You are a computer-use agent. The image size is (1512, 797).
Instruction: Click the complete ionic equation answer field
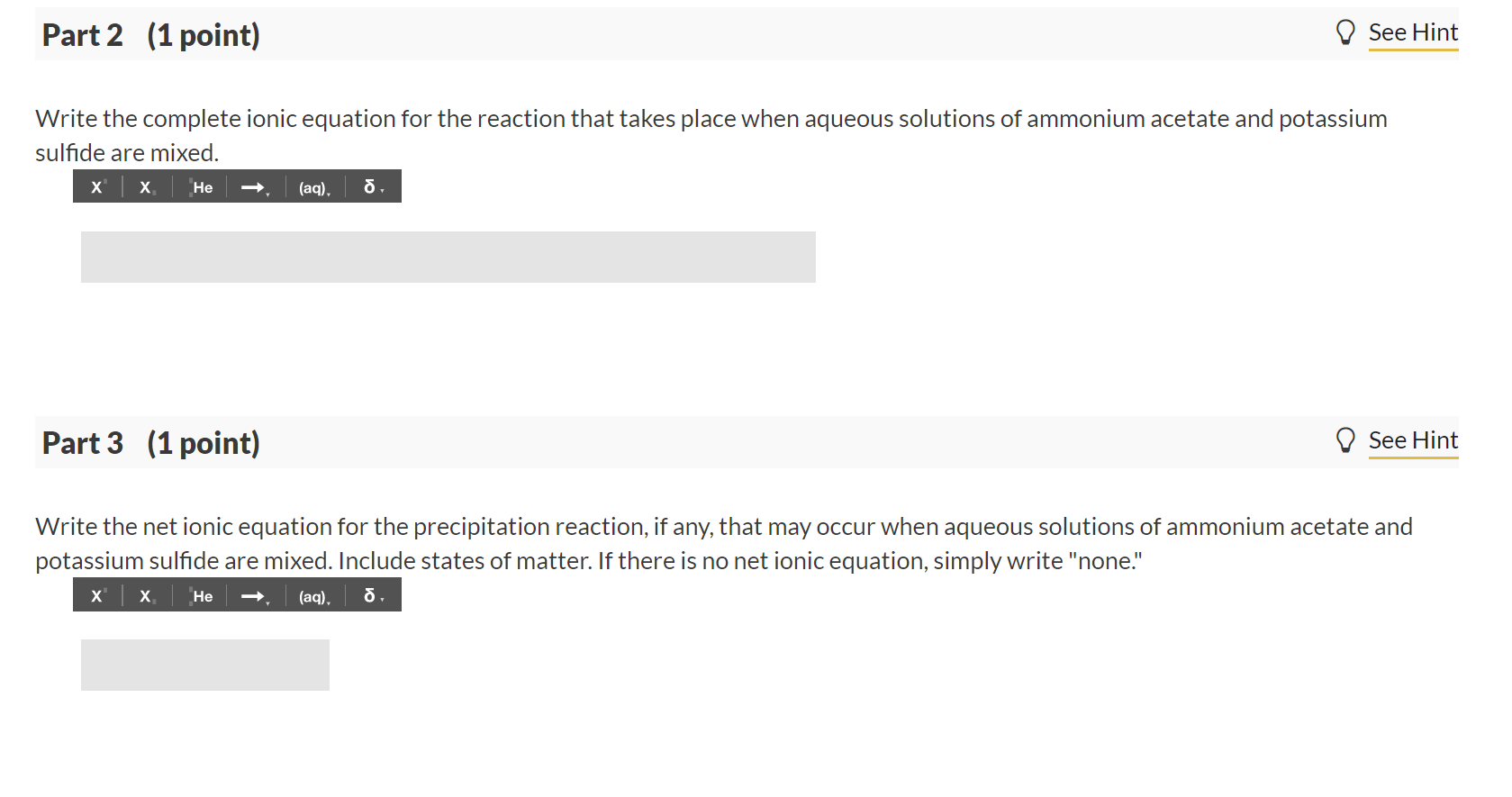click(448, 257)
